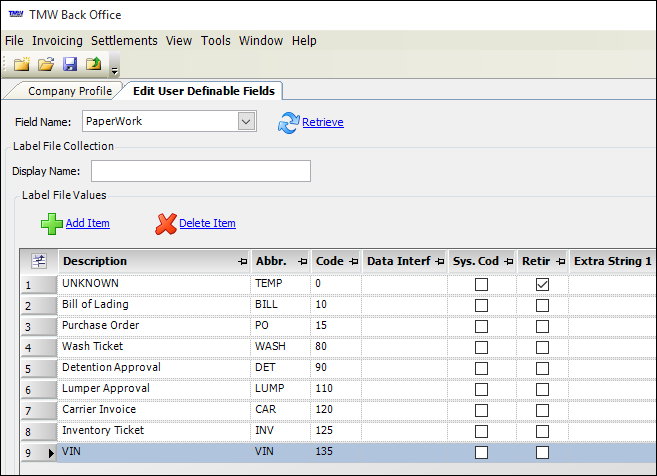Tick Retired checkbox for Wash Ticket row
Image resolution: width=657 pixels, height=476 pixels.
[x=542, y=347]
